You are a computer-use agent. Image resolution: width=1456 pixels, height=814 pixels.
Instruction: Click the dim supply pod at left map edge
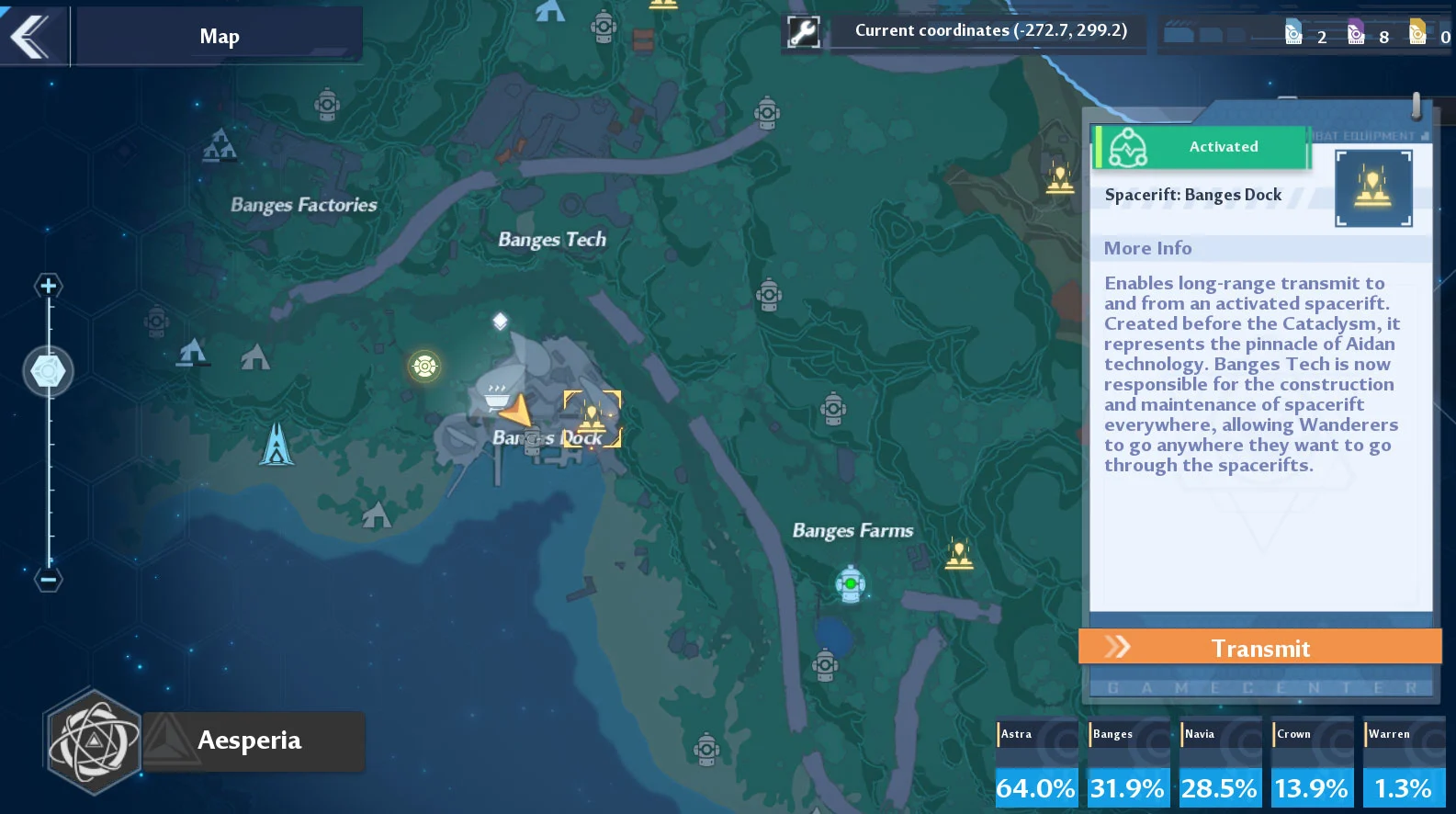coord(157,322)
